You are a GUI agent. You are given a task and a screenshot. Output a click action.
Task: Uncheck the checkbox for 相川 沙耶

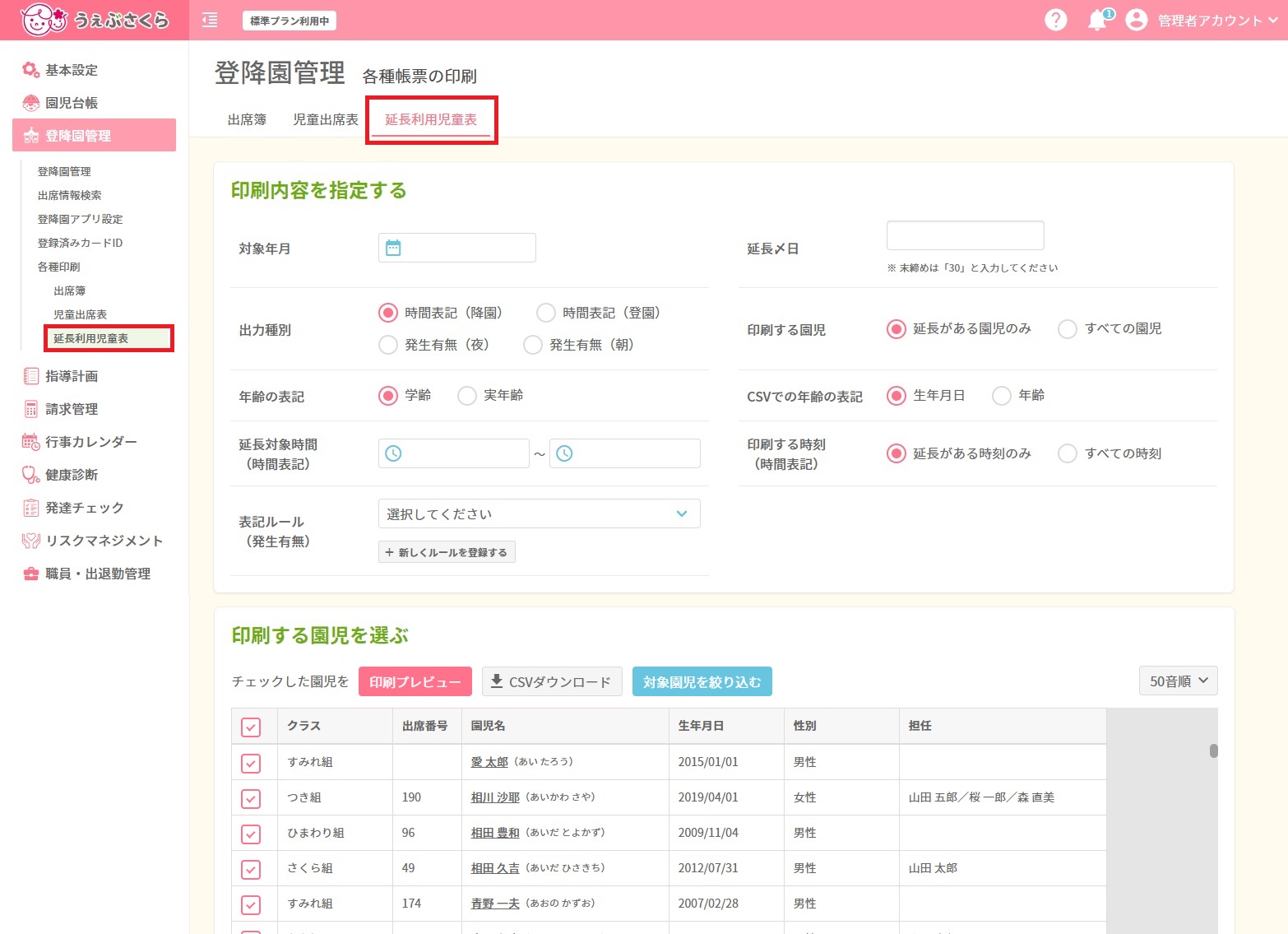click(251, 798)
